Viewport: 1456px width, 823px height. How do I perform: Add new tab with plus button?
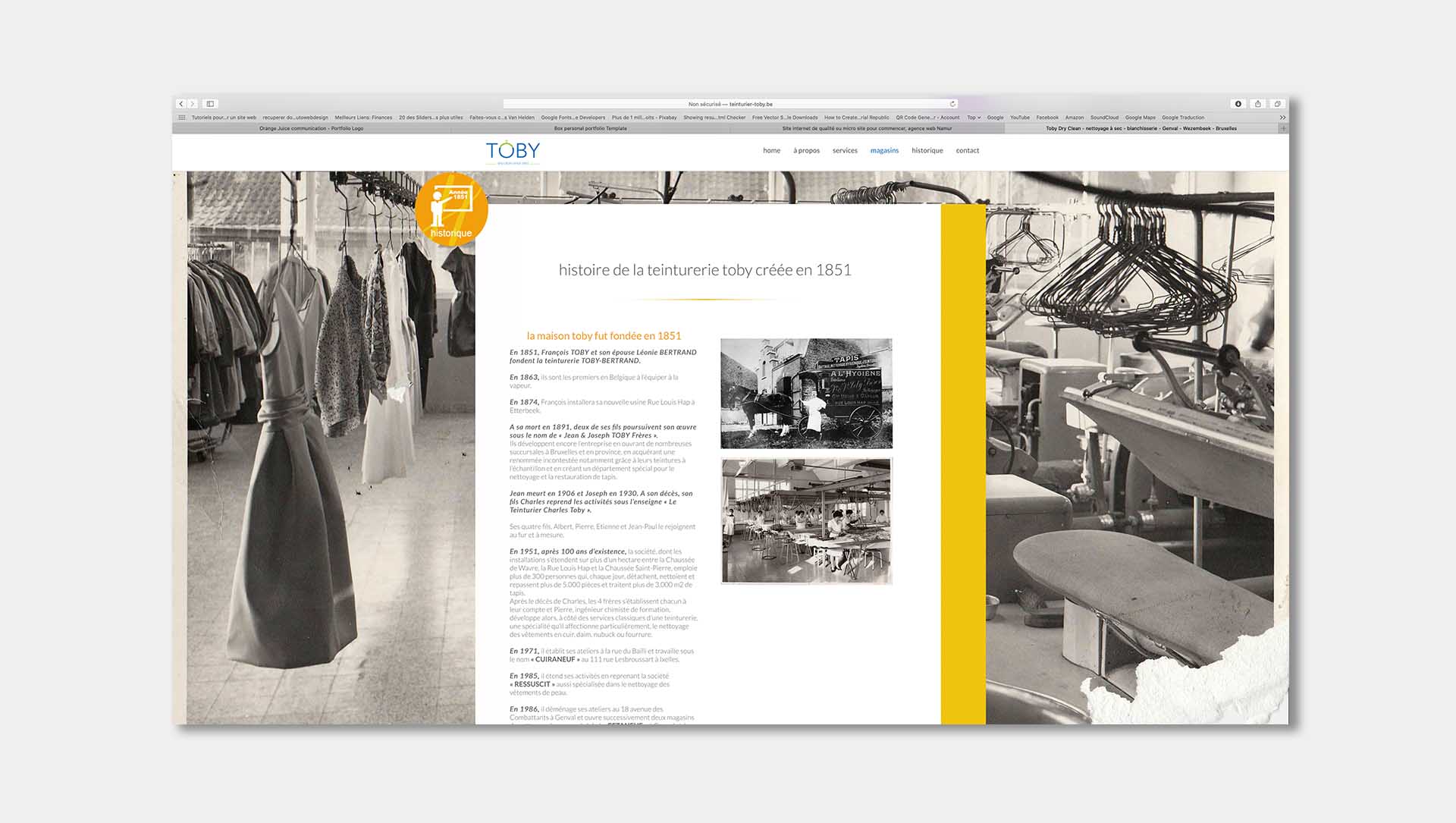[1283, 128]
